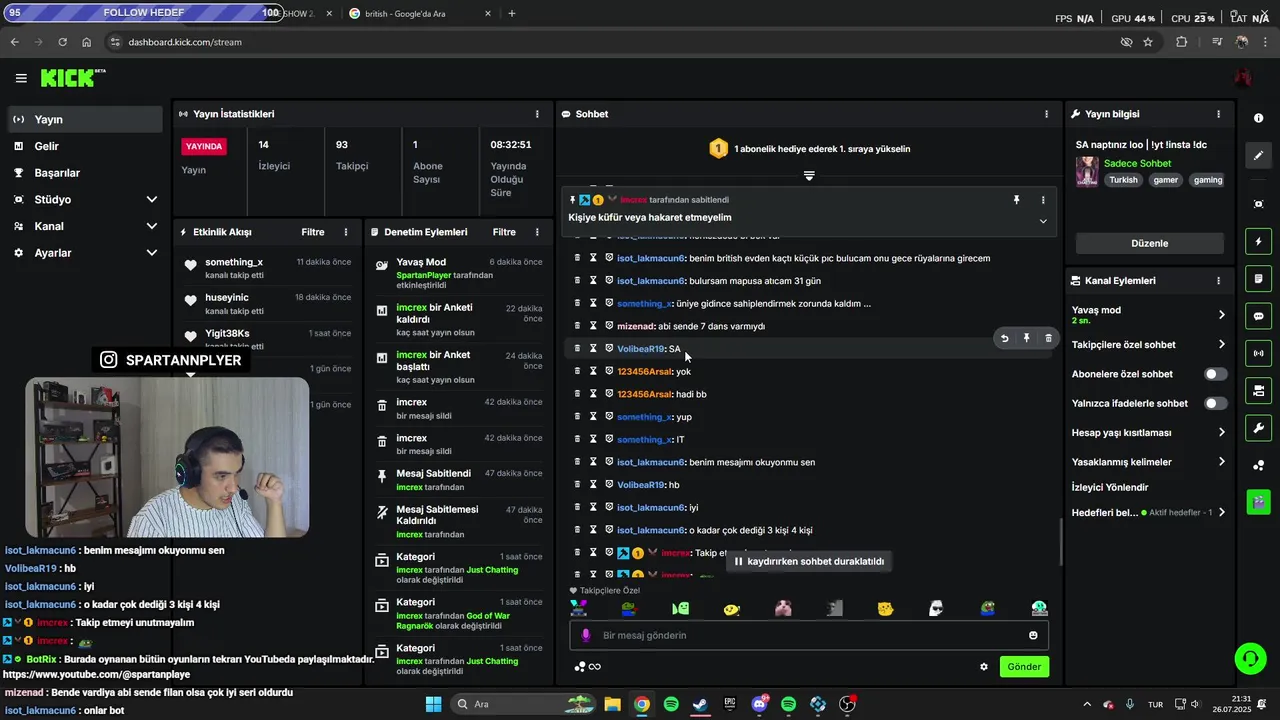
Task: Open Takipçilere özel sohbet settings
Action: click(x=1149, y=345)
